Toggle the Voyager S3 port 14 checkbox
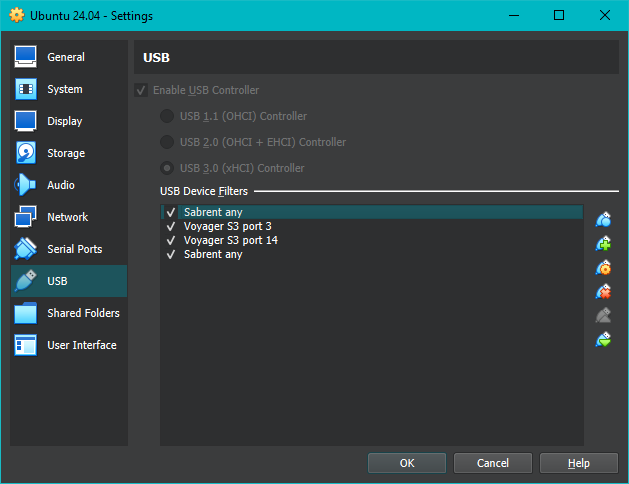The image size is (629, 484). [x=171, y=241]
